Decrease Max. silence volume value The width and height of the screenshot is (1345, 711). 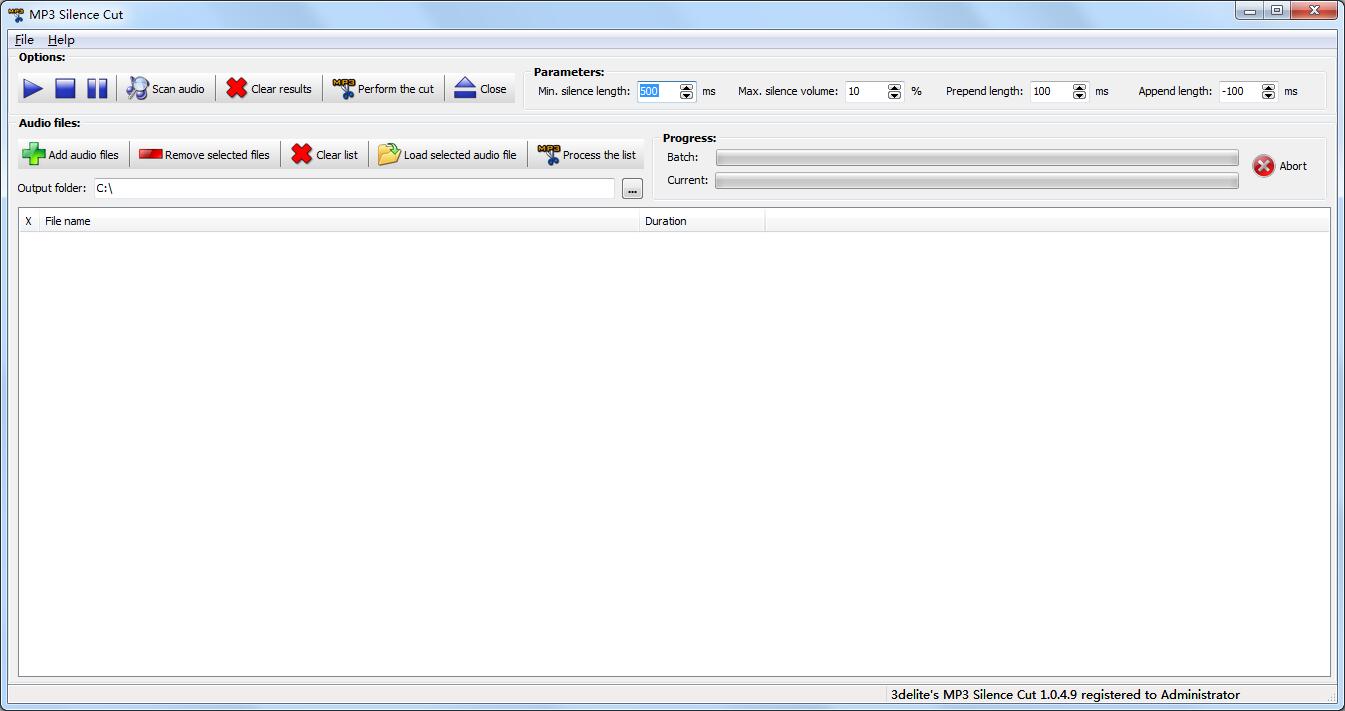click(895, 96)
